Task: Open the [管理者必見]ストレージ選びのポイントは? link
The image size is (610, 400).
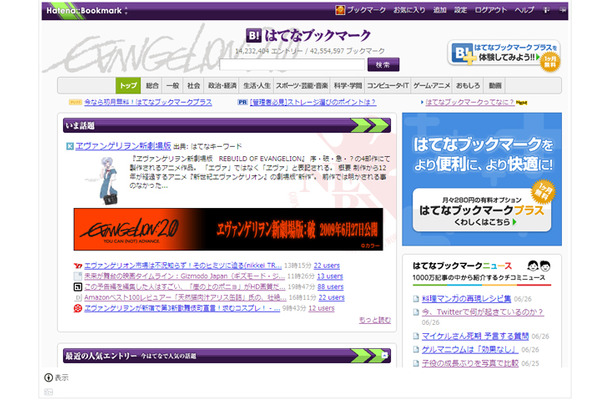Action: pos(313,102)
